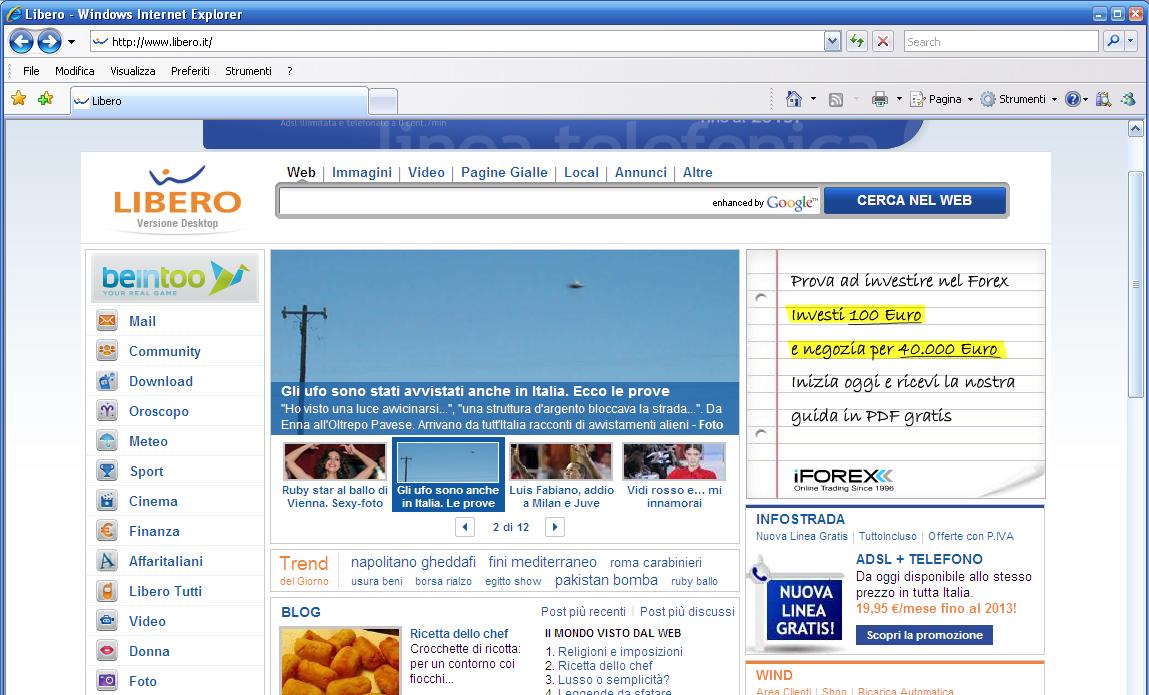Open the Strumenti menu in the menu bar

(x=248, y=71)
